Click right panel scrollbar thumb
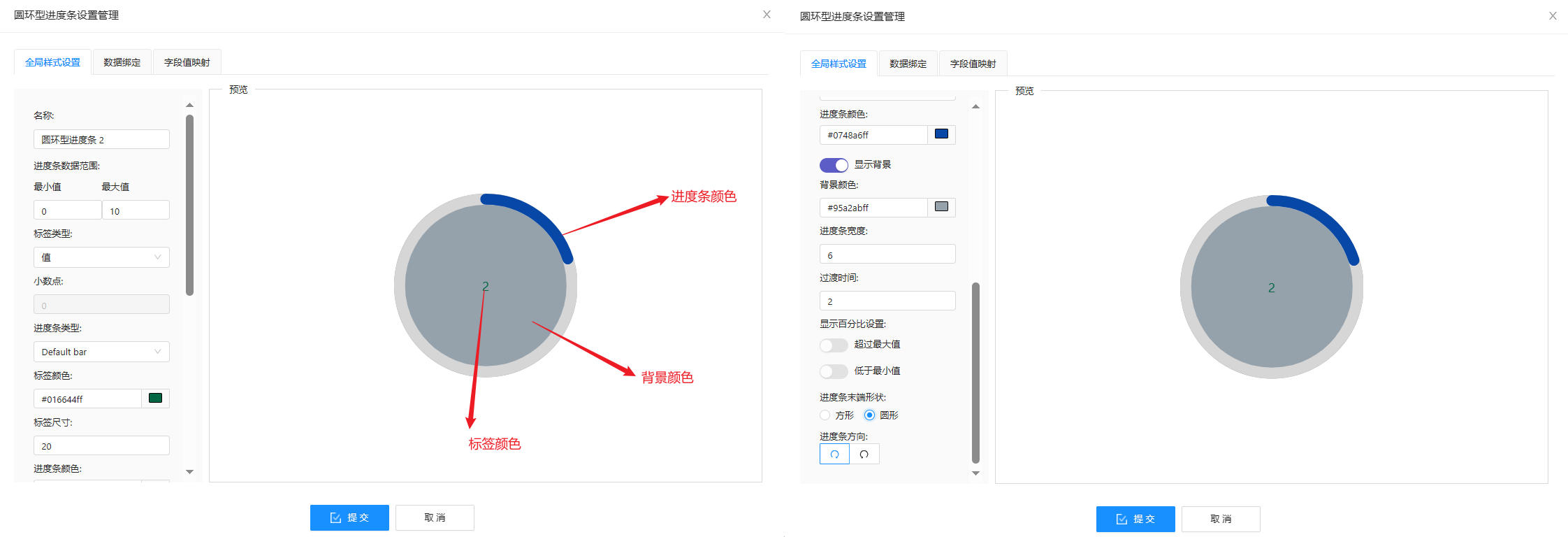The image size is (1568, 537). (975, 373)
